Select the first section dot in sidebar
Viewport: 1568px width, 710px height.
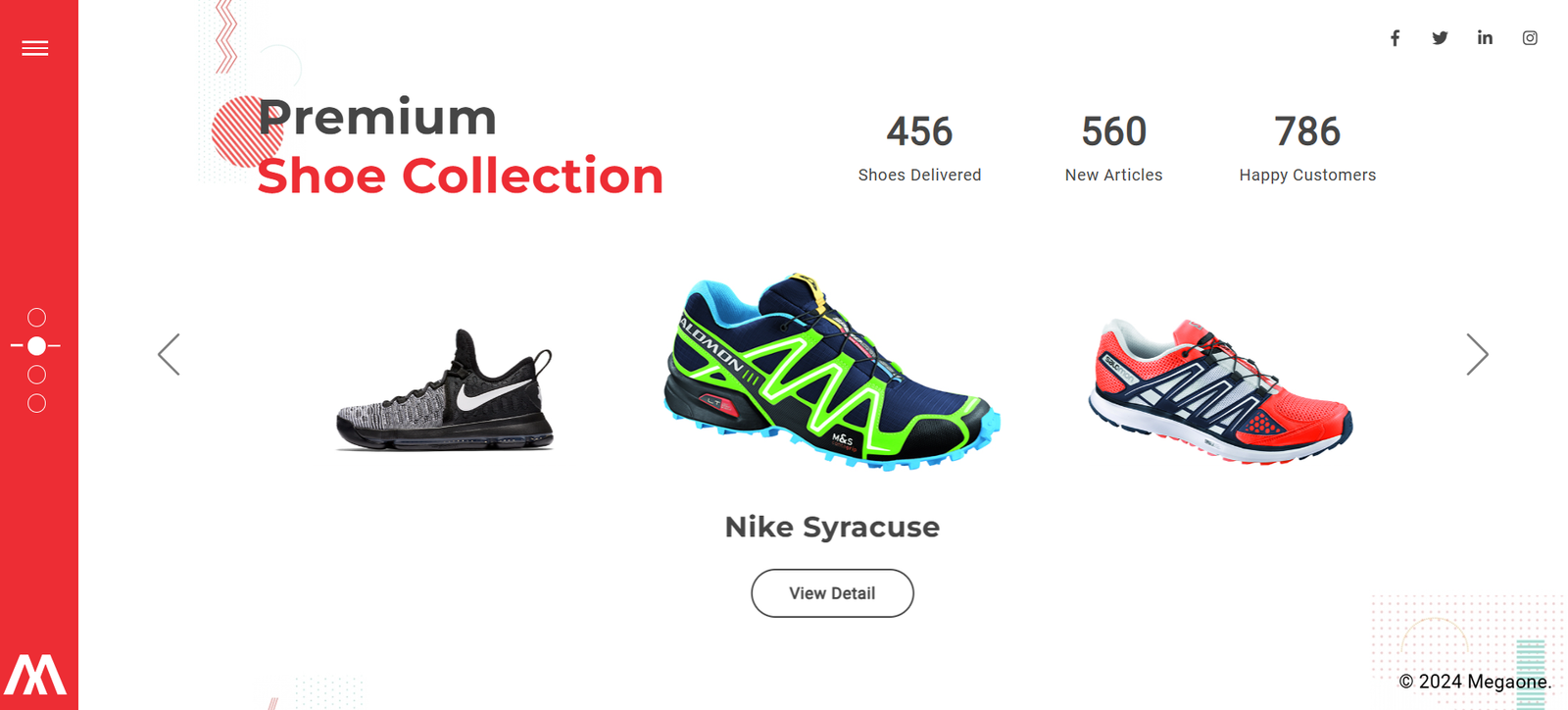[x=36, y=318]
